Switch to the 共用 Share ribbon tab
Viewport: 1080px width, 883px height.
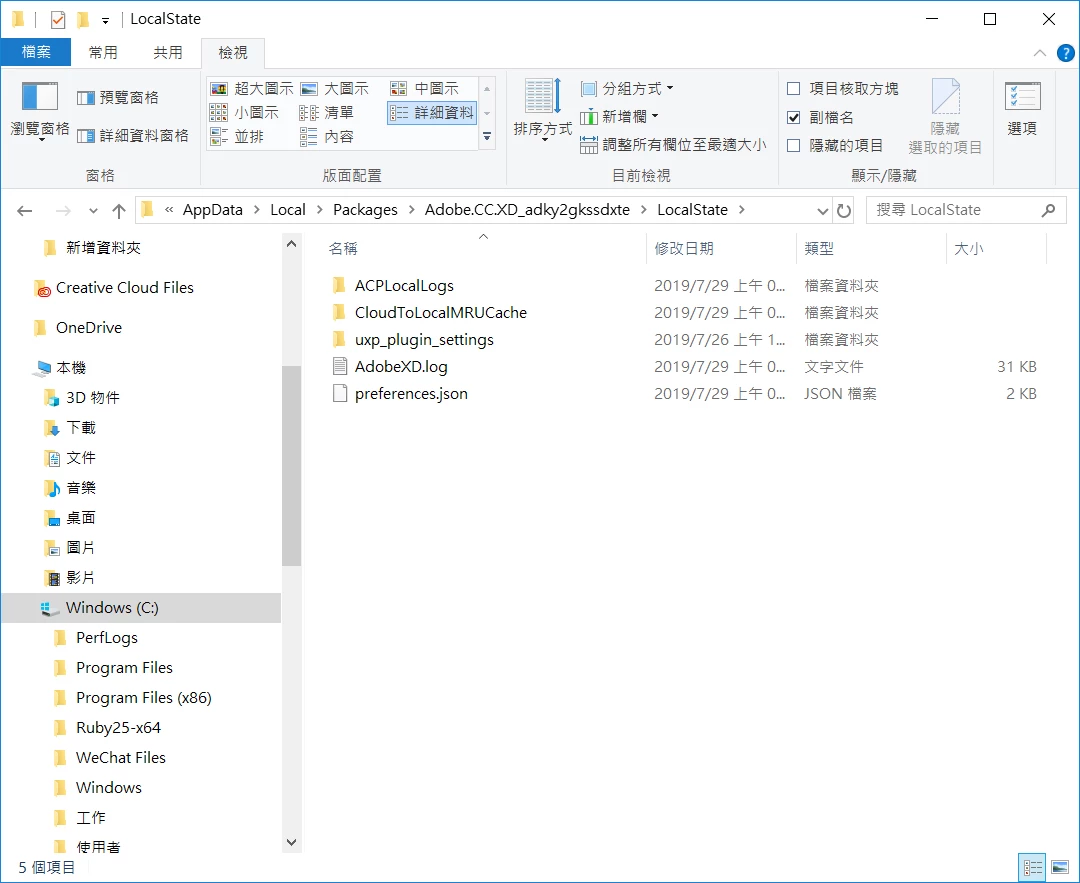pos(167,52)
